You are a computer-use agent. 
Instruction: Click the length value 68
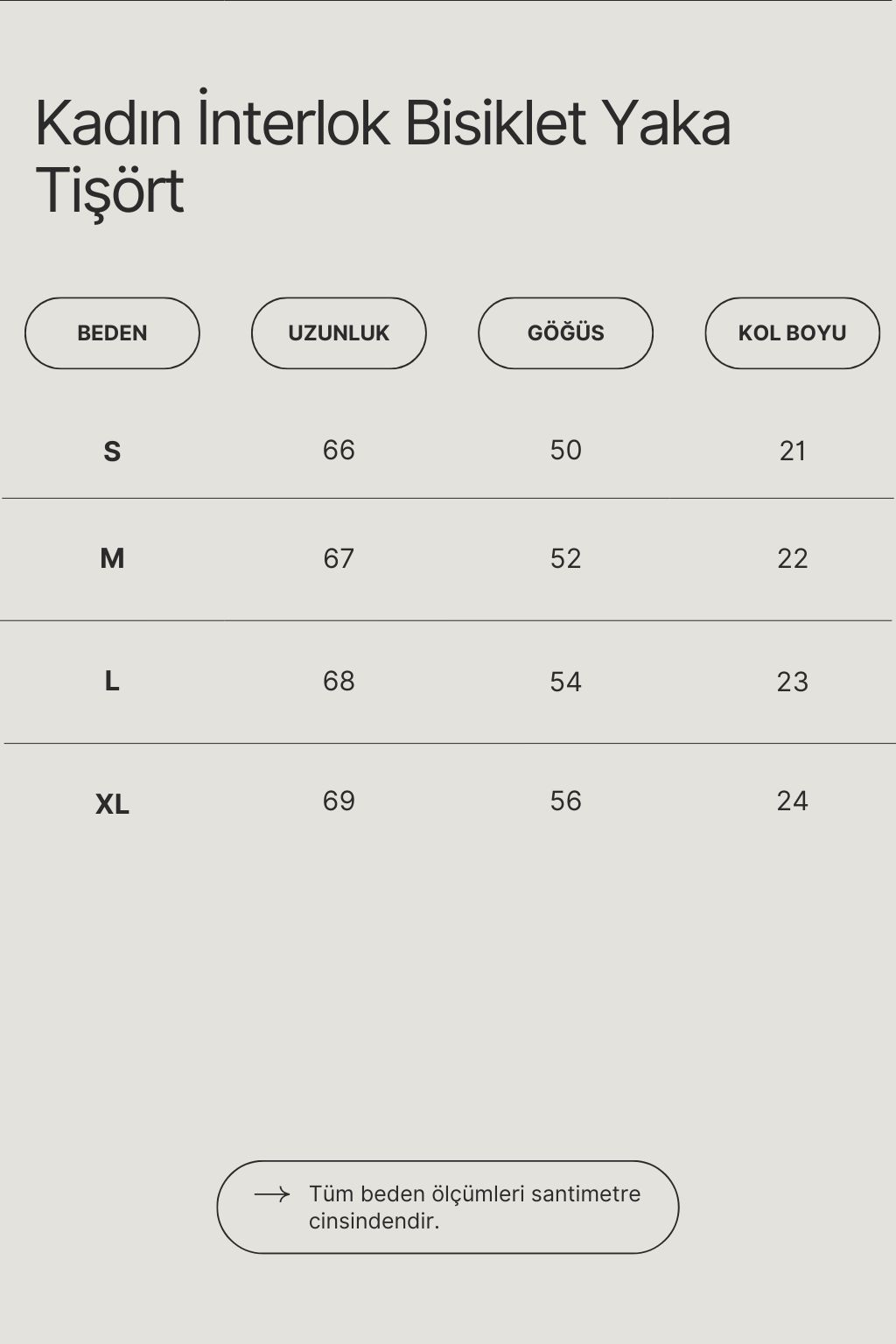click(x=339, y=681)
